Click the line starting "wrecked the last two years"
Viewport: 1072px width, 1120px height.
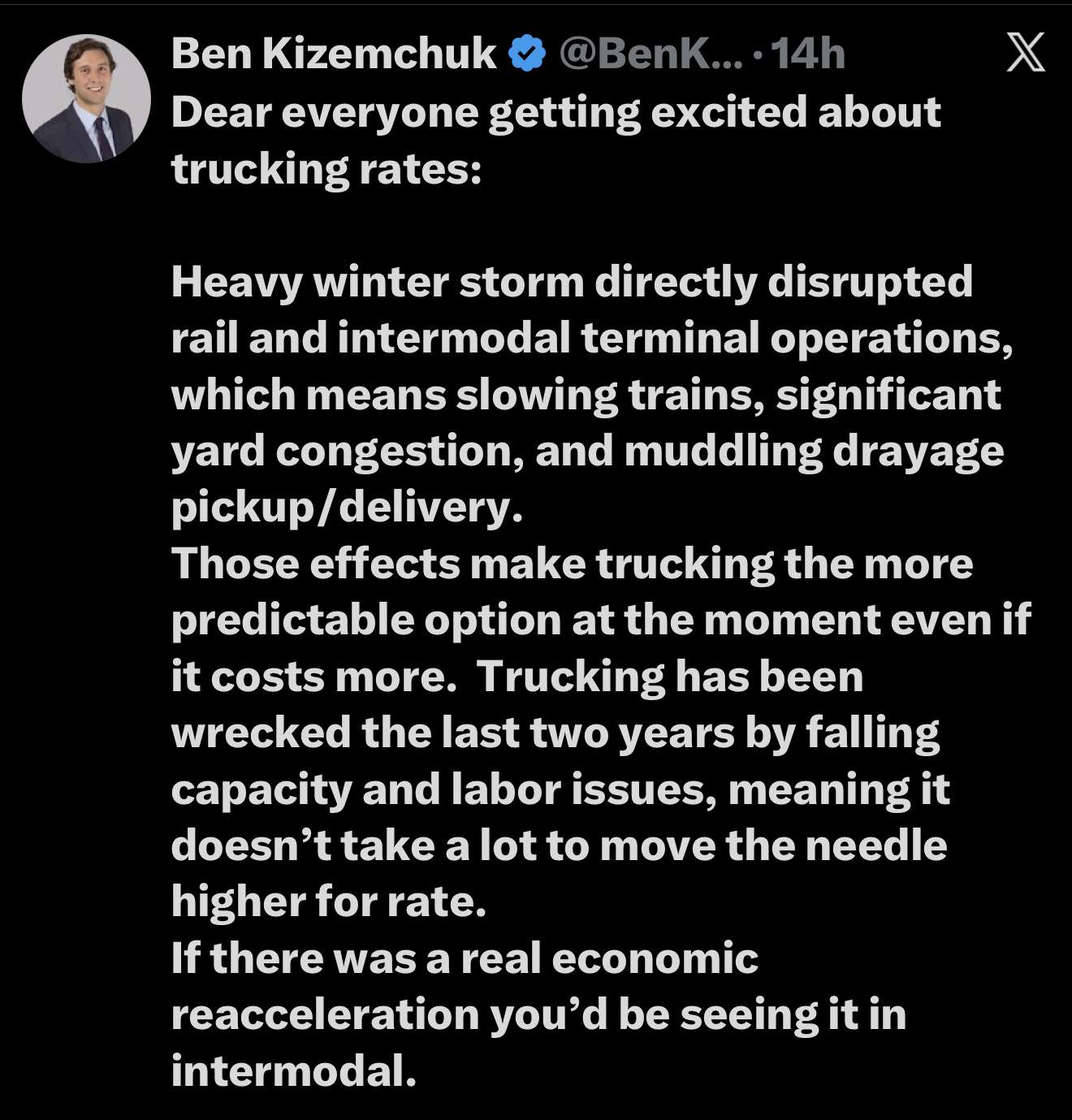click(555, 733)
